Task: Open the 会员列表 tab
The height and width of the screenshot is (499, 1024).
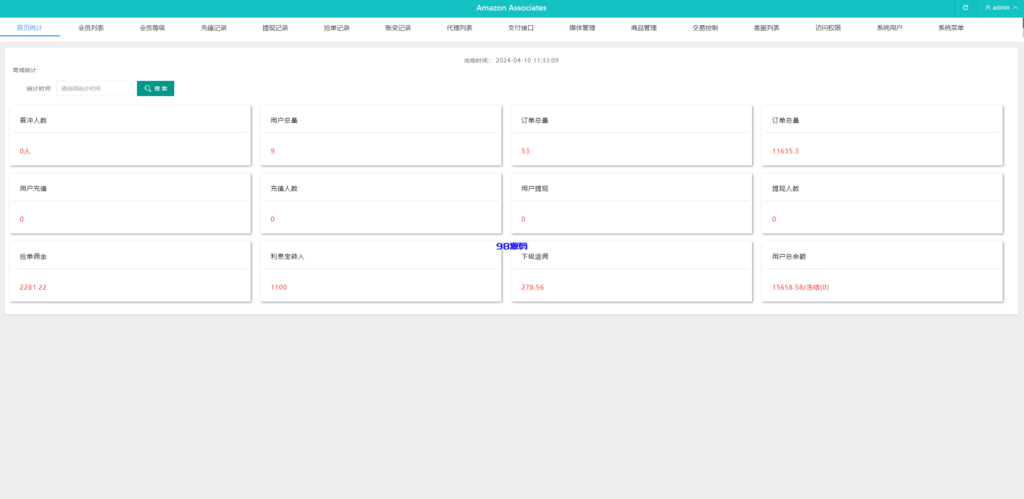Action: pos(91,28)
